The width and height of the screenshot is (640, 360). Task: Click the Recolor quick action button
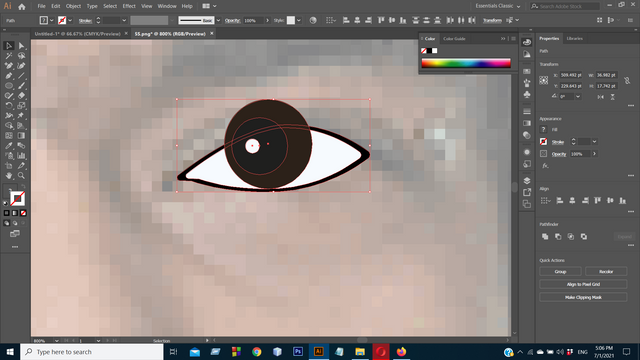(x=606, y=271)
